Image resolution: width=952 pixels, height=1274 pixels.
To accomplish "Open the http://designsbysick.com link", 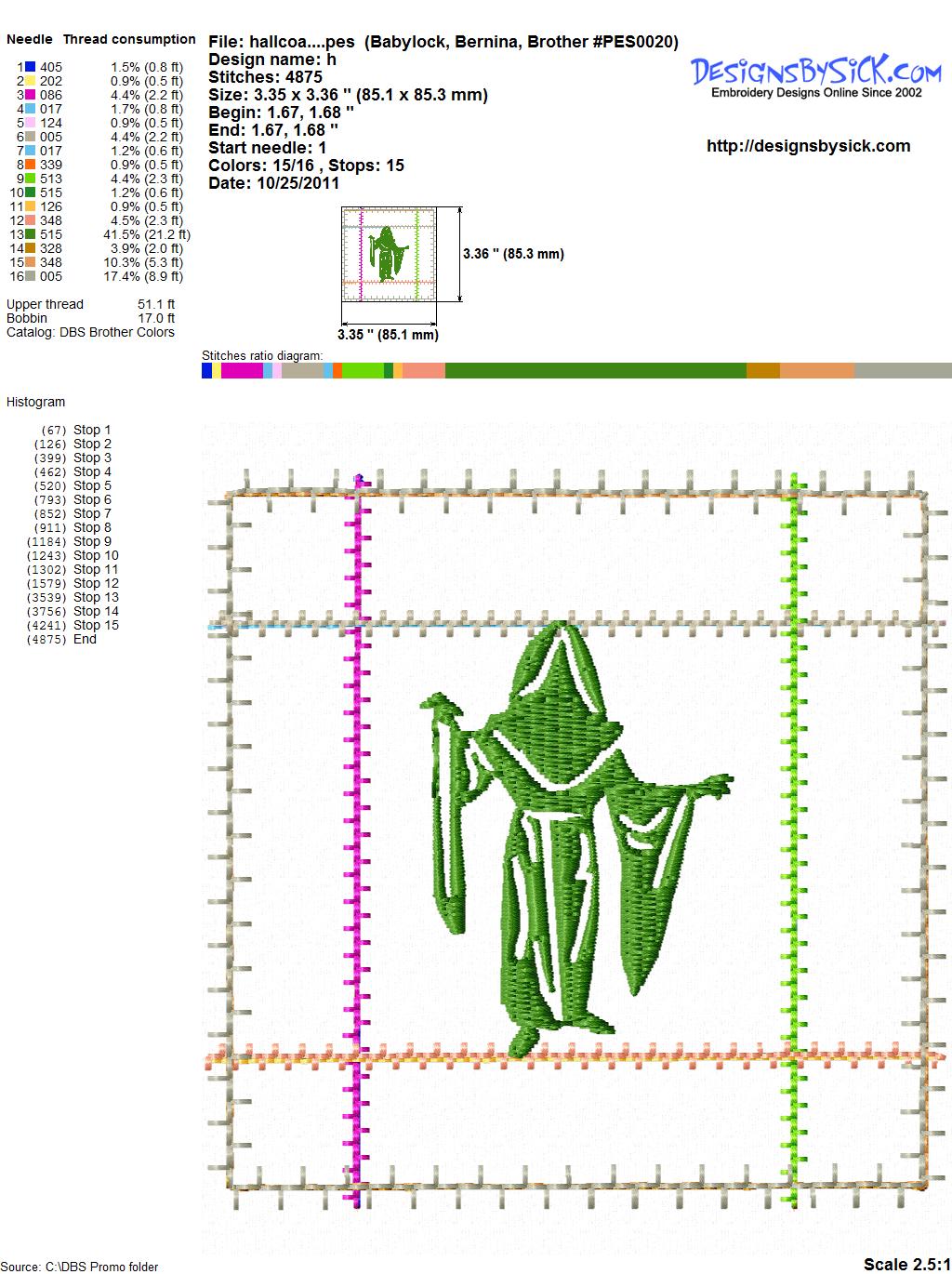I will 808,146.
